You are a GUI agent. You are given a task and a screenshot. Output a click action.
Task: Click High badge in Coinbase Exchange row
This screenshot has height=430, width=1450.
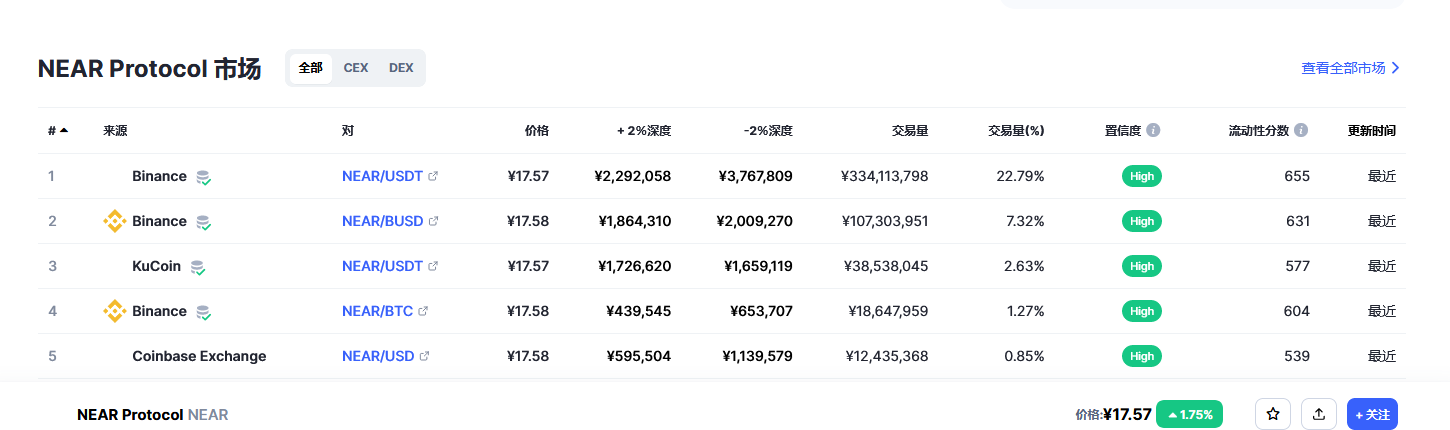tap(1141, 356)
